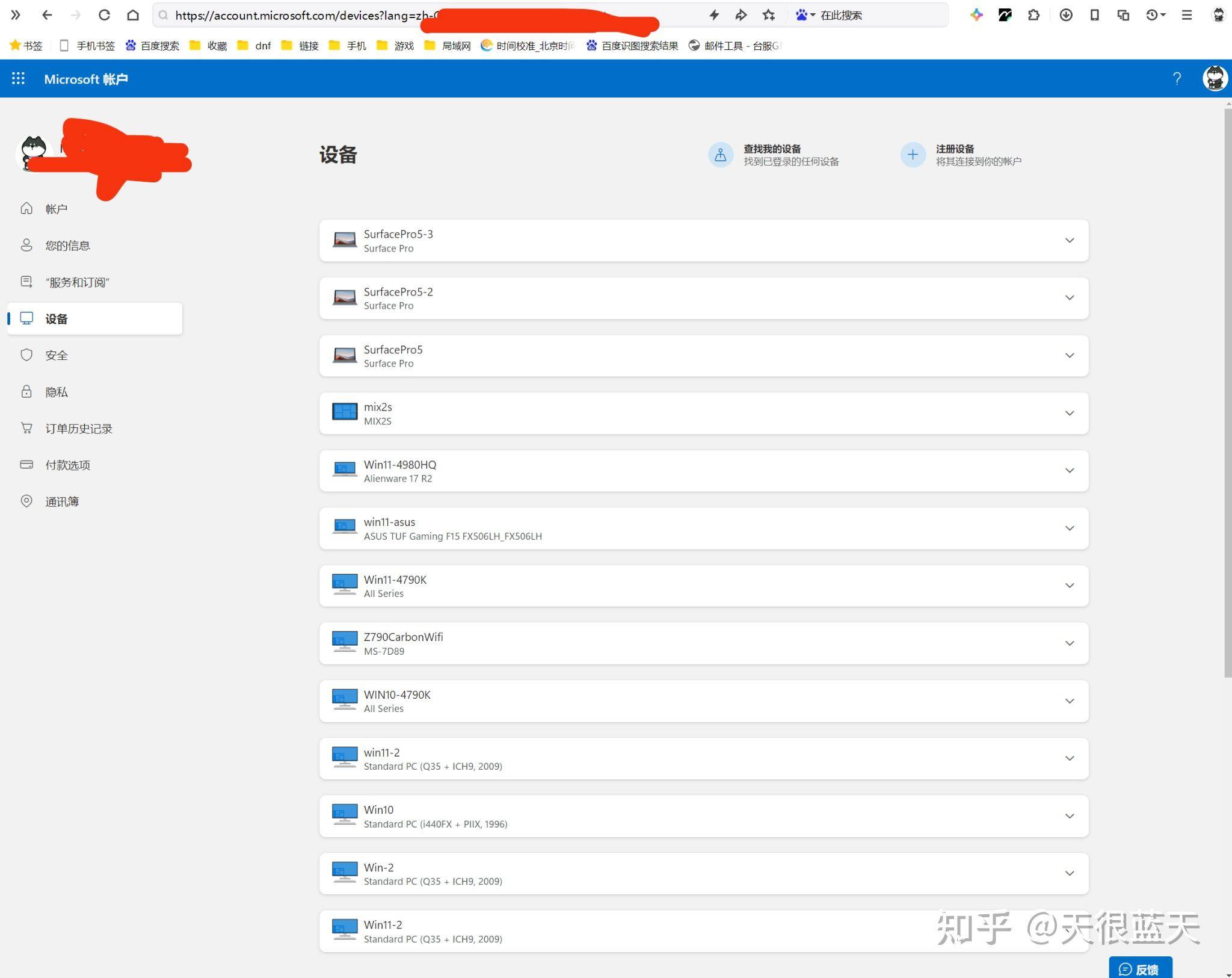1232x978 pixels.
Task: Expand the WIN10-4790K device details
Action: click(1070, 701)
